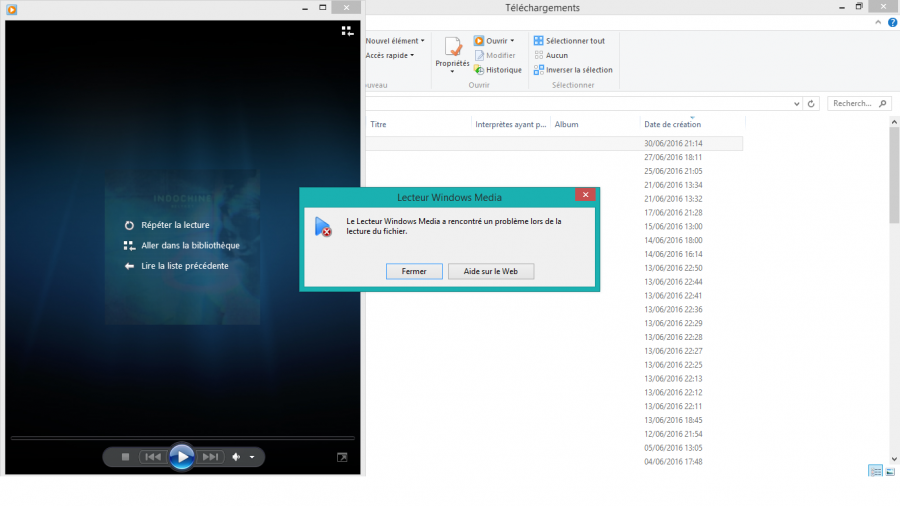Stop playback in the media player
900x506 pixels.
coord(125,457)
